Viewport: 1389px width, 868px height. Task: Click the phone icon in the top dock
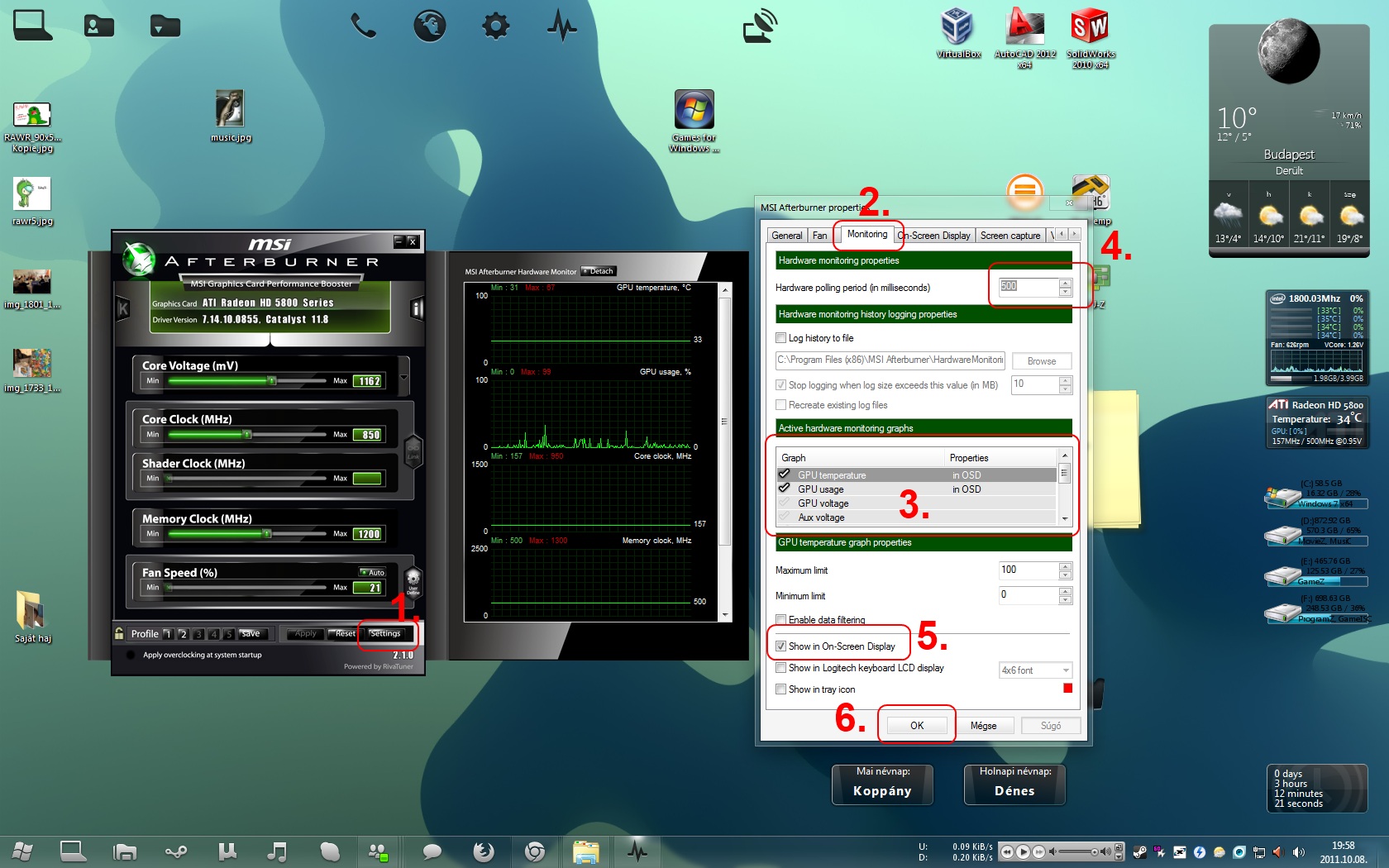tap(363, 26)
